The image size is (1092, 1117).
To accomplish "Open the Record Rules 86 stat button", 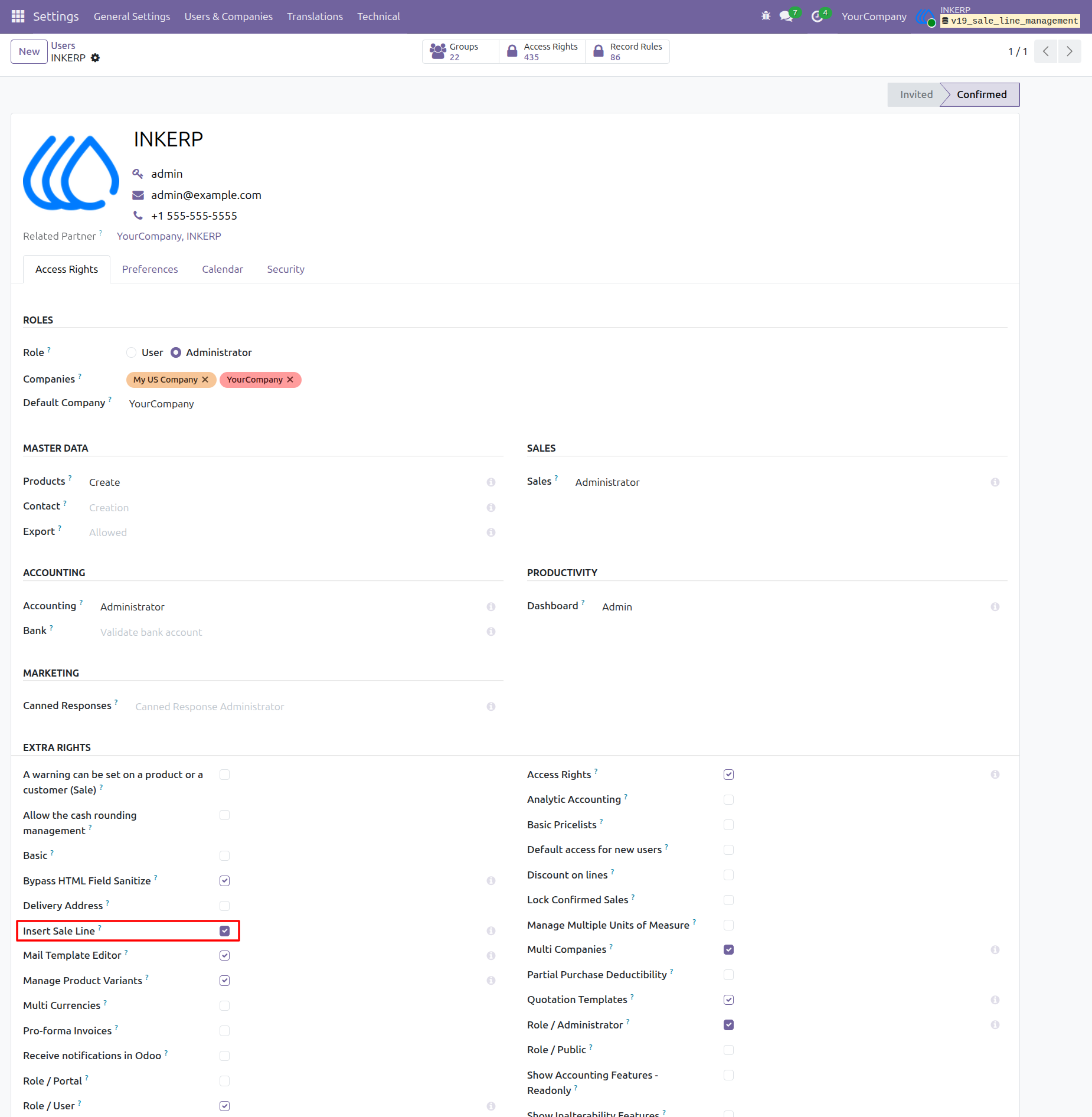I will coord(627,51).
